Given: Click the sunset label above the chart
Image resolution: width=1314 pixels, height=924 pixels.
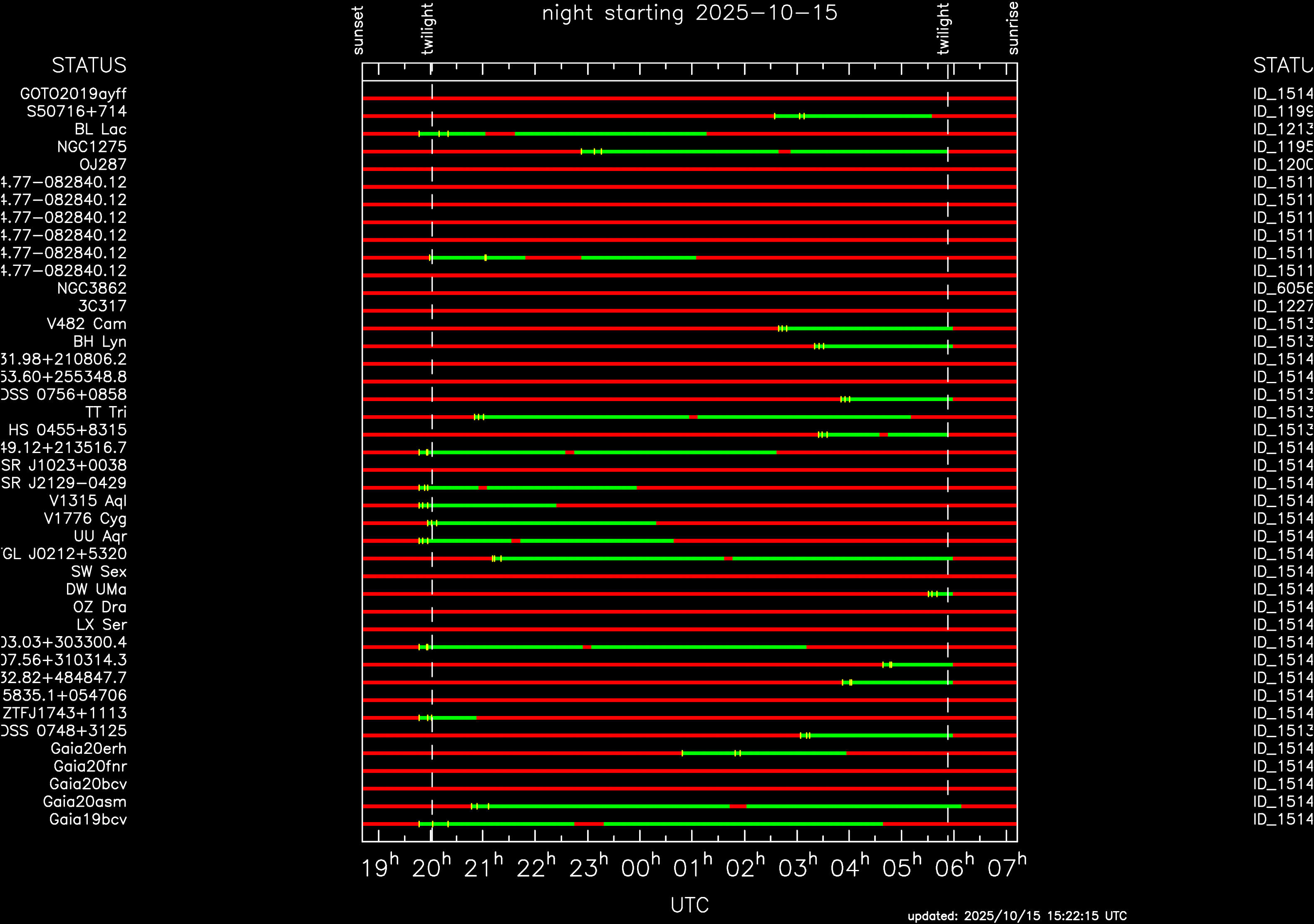Looking at the screenshot, I should point(358,30).
